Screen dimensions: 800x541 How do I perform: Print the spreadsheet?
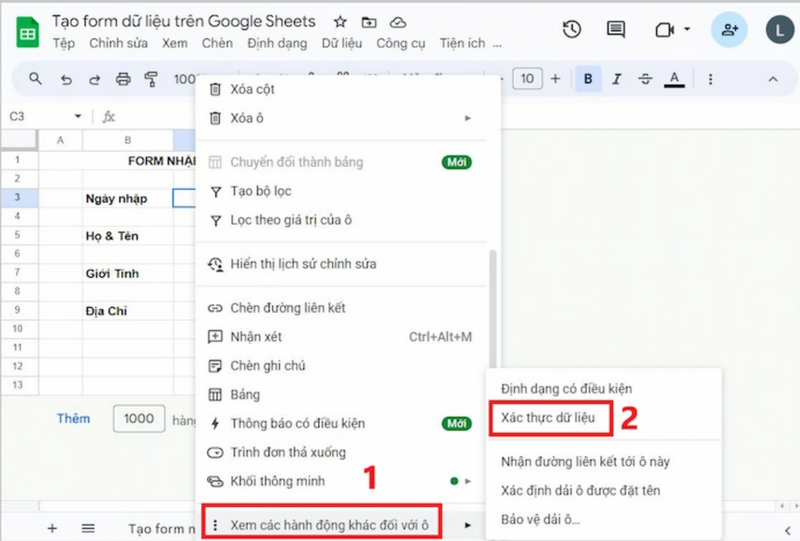pyautogui.click(x=123, y=79)
